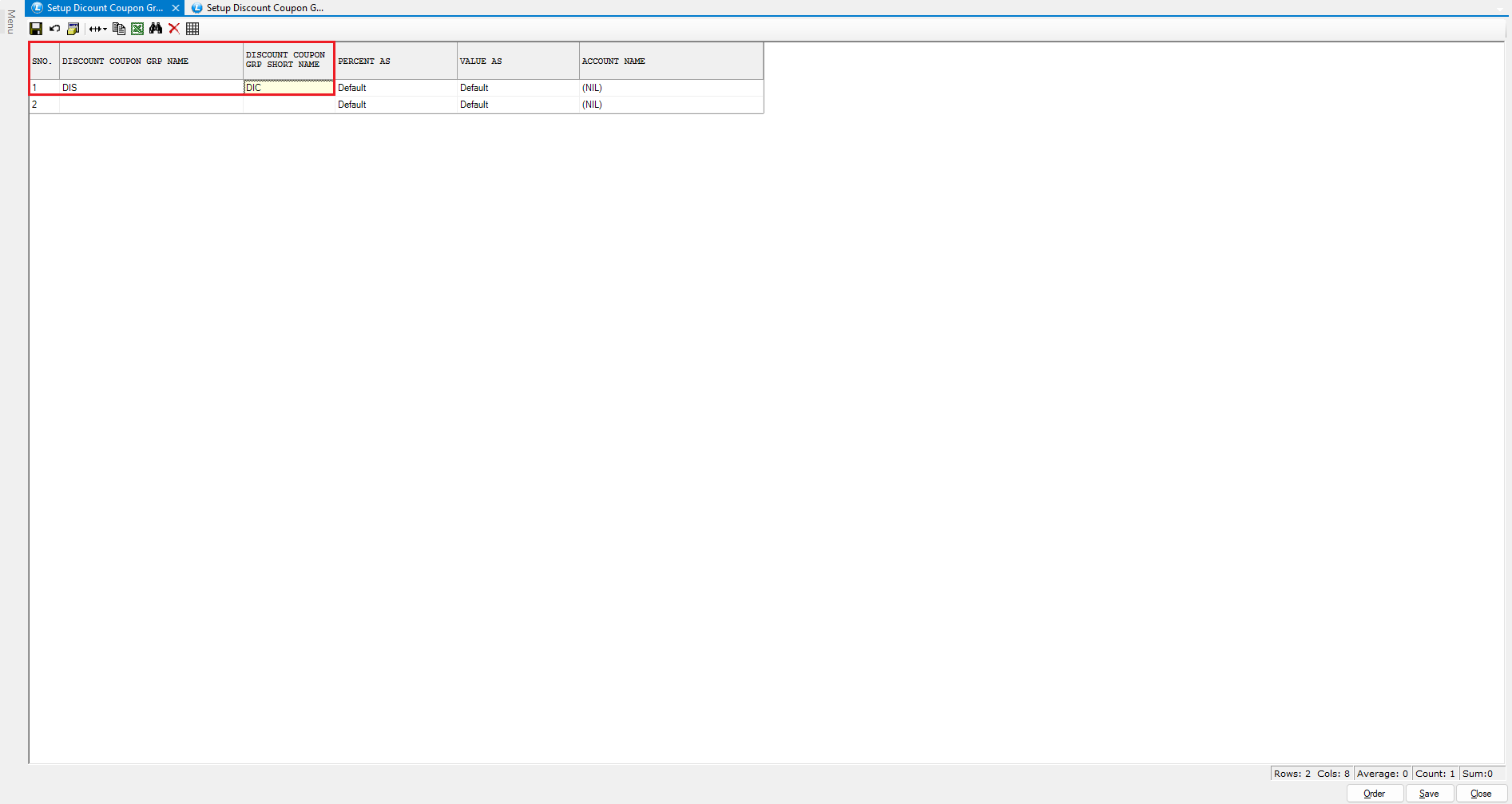Click the grid layout icon
Screen dimensions: 1512x804
click(192, 29)
